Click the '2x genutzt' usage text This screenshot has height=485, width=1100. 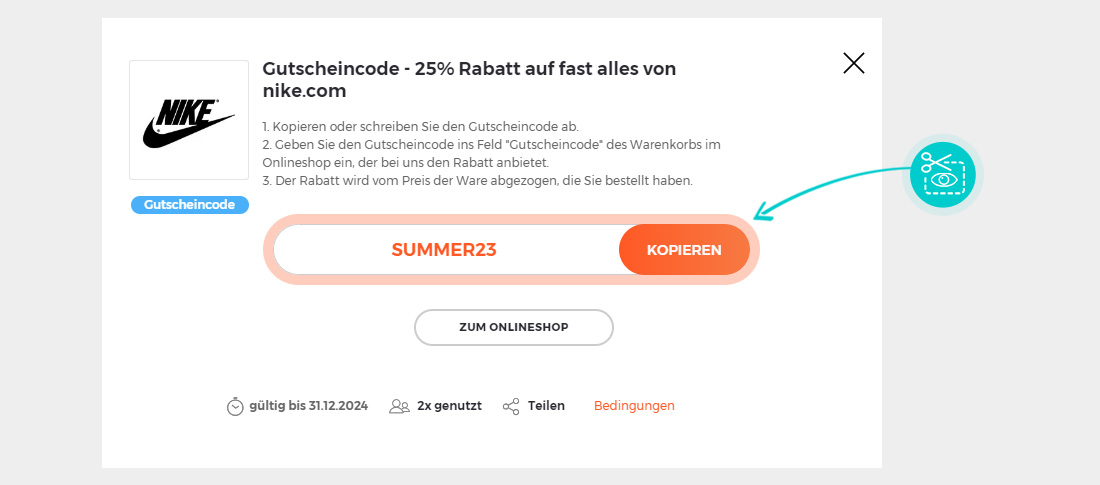(449, 406)
